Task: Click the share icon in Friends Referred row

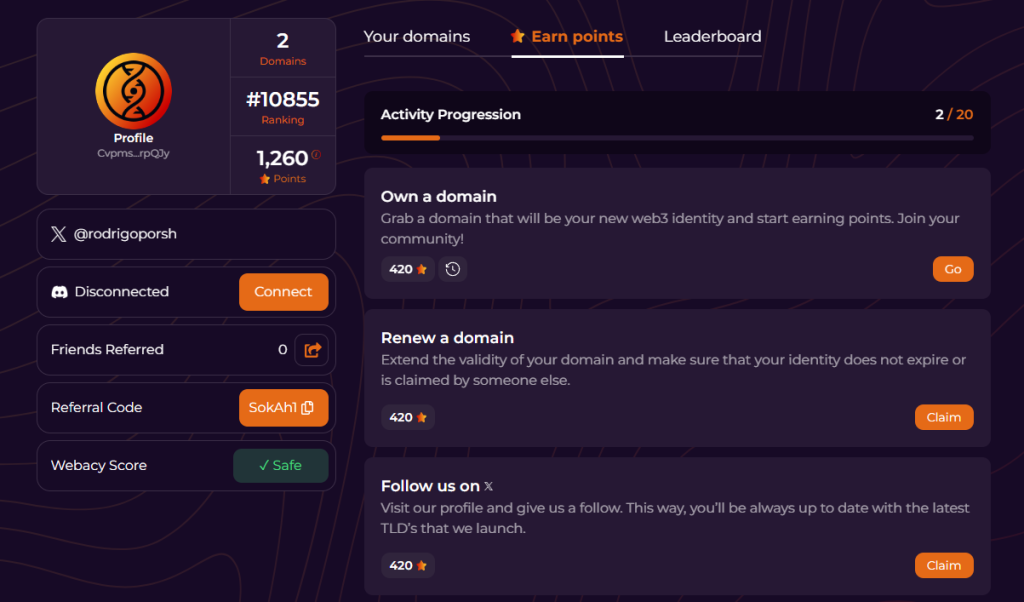Action: click(311, 350)
